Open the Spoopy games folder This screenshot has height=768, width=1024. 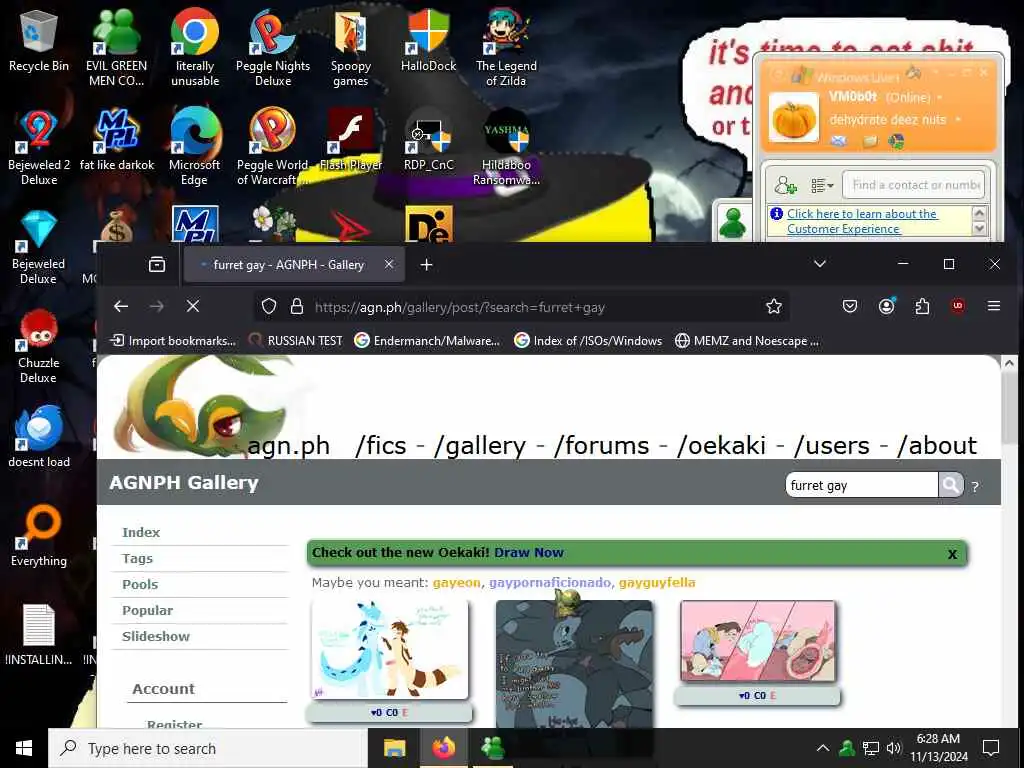[x=351, y=47]
